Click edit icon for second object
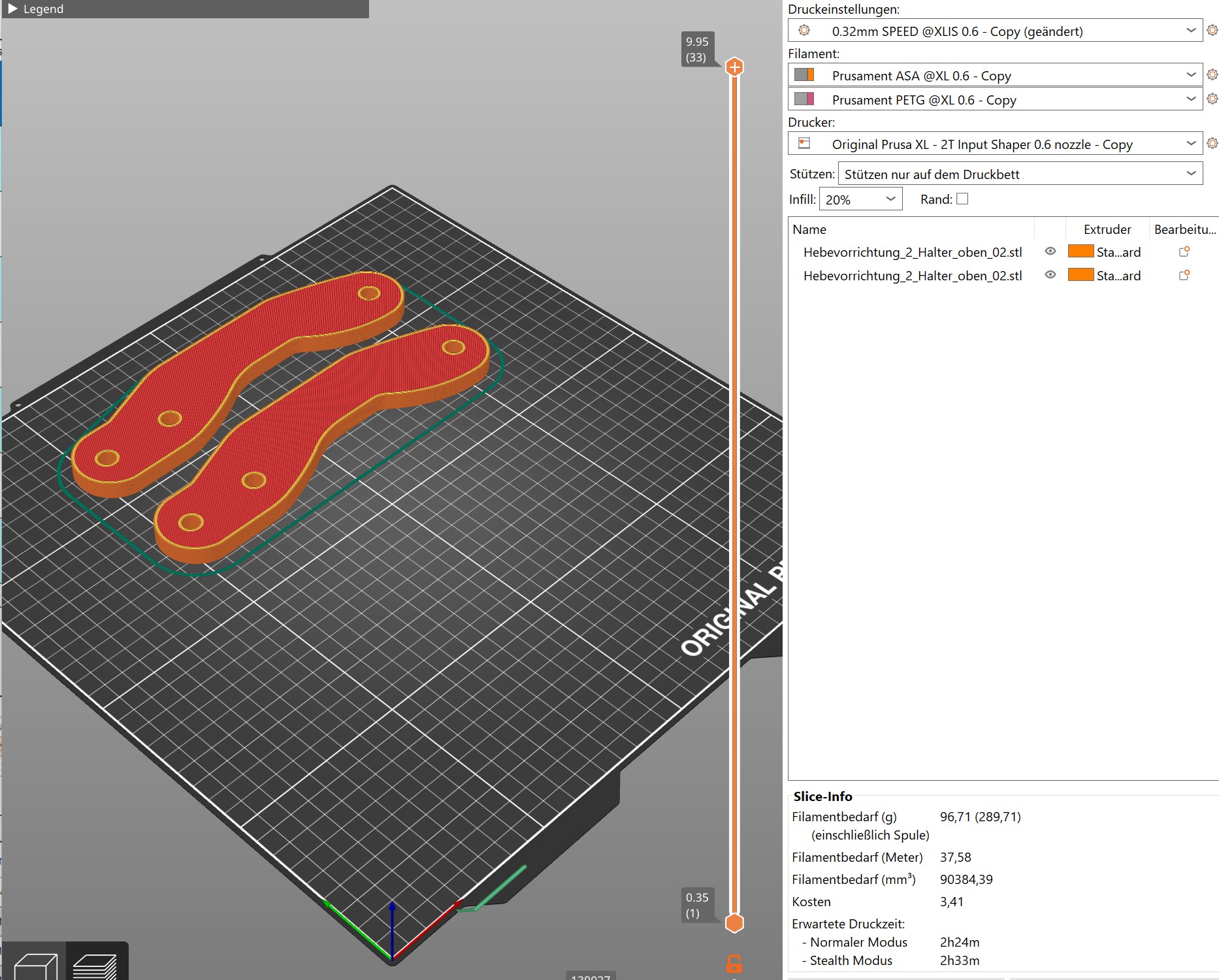 coord(1184,275)
